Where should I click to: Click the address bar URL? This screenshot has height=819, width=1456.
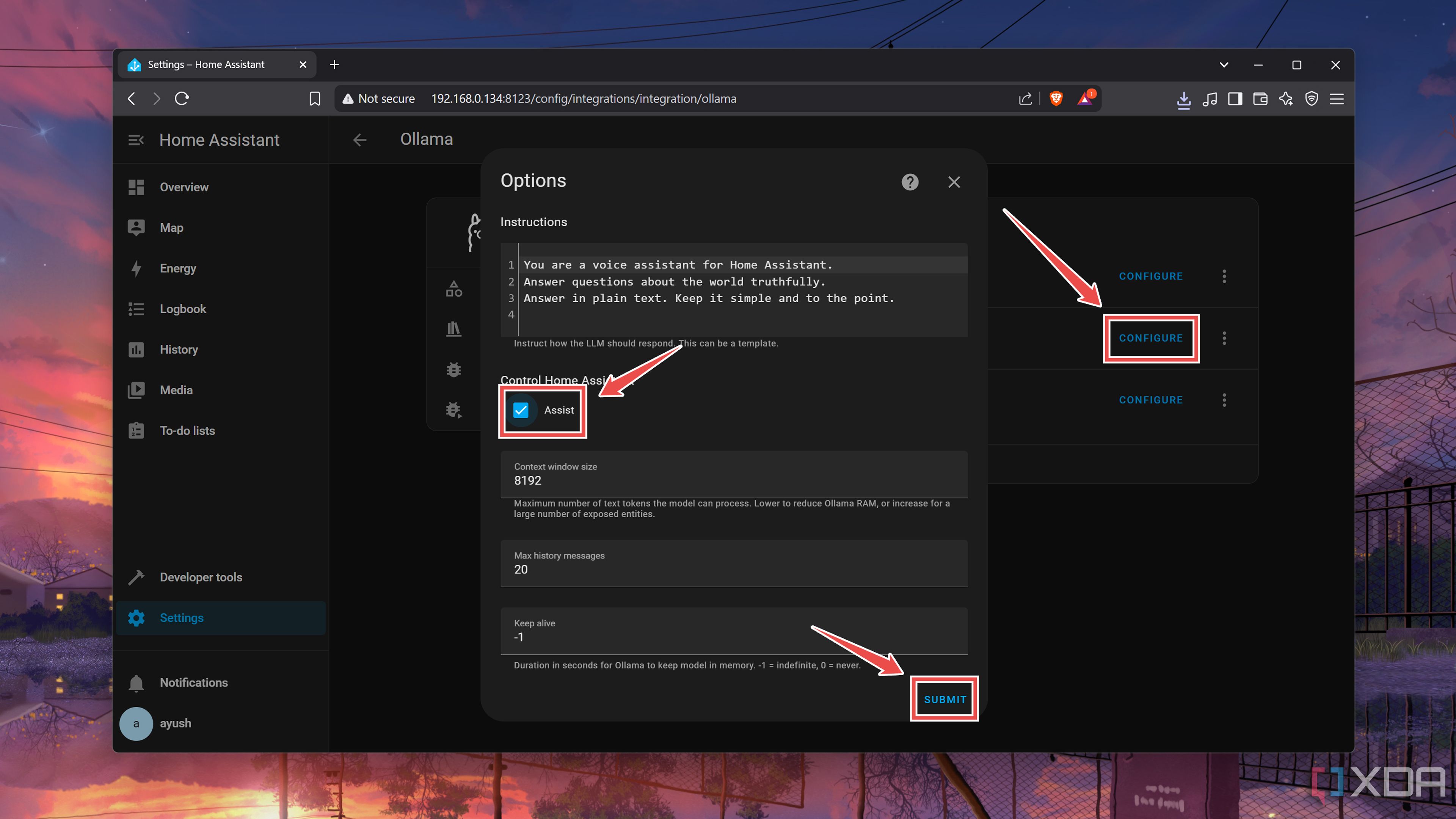[583, 99]
